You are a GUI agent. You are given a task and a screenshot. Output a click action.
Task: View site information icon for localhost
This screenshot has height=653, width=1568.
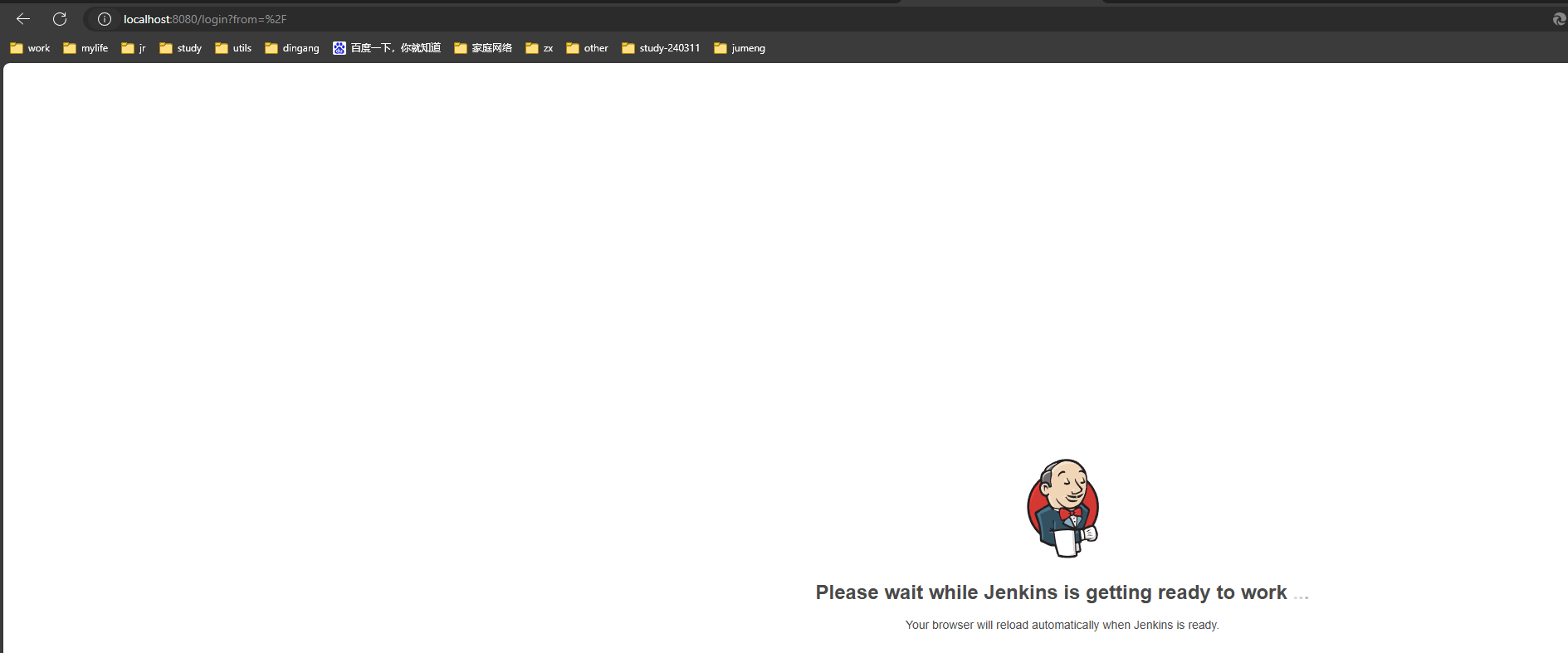(105, 19)
